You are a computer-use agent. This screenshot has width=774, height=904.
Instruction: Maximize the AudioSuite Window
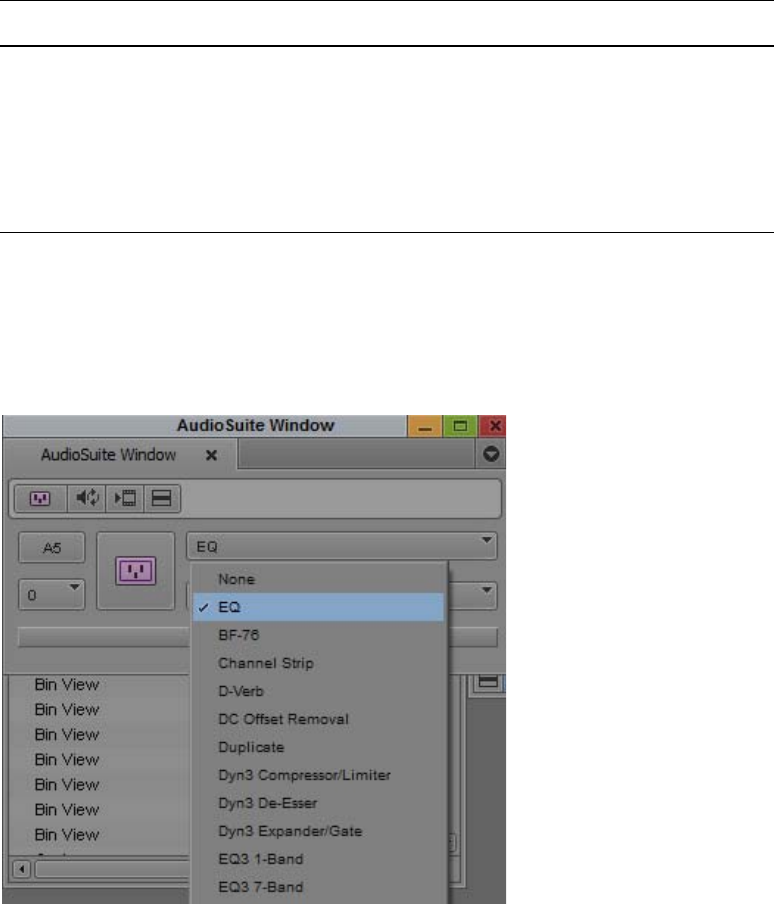(x=460, y=426)
